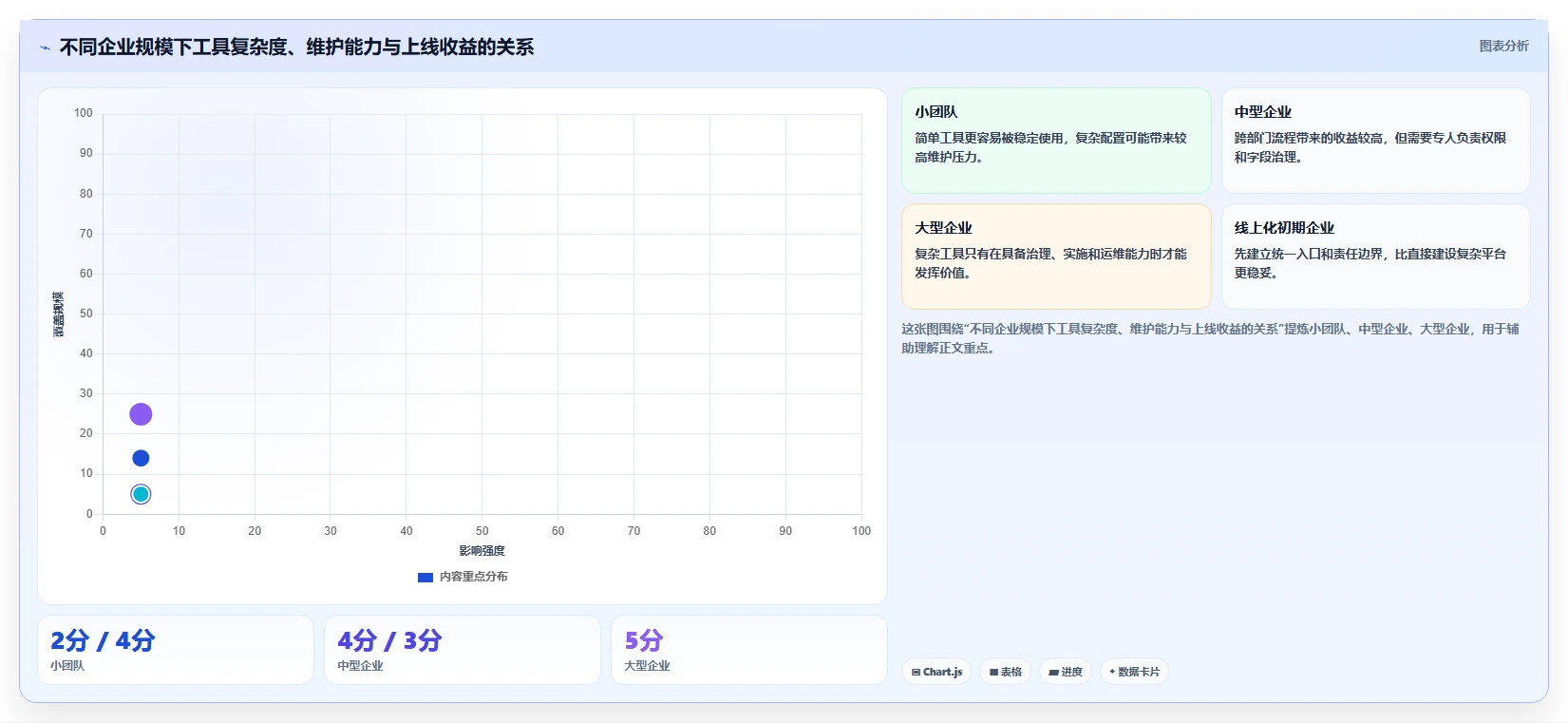Viewport: 1568px width, 723px height.
Task: Click the Chart.js tag icon
Action: tap(916, 672)
